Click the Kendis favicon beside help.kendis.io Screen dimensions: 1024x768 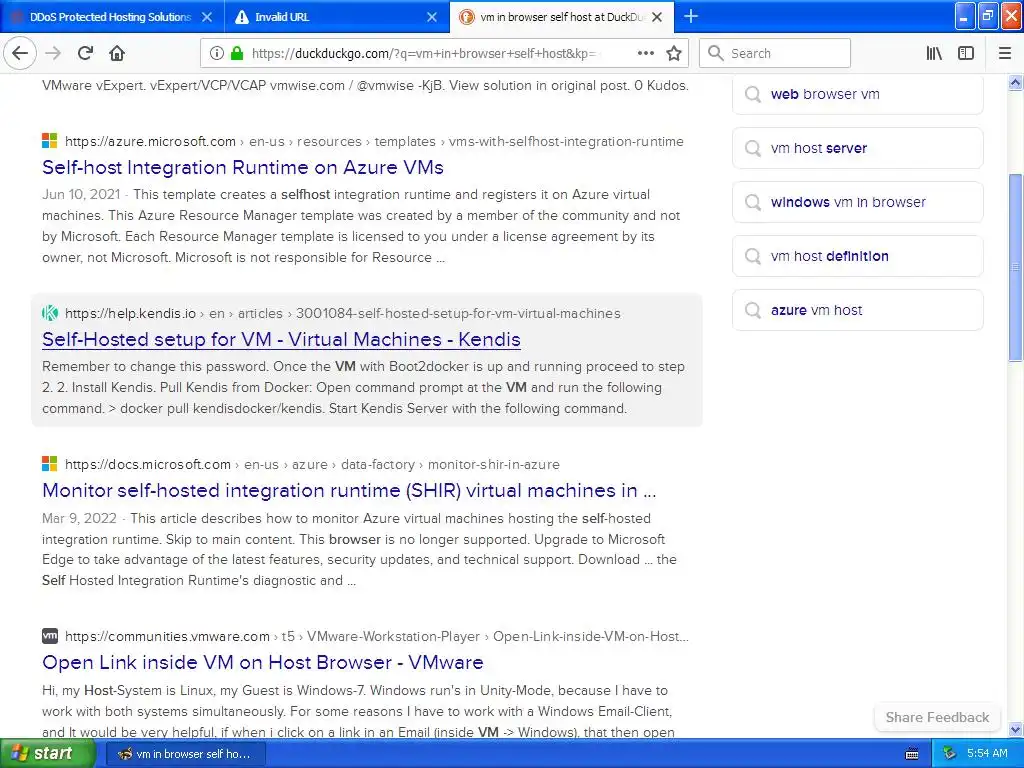50,313
